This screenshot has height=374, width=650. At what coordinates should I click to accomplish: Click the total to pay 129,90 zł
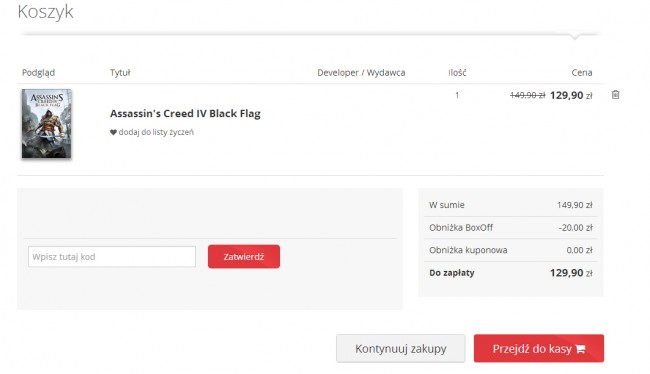click(x=571, y=273)
